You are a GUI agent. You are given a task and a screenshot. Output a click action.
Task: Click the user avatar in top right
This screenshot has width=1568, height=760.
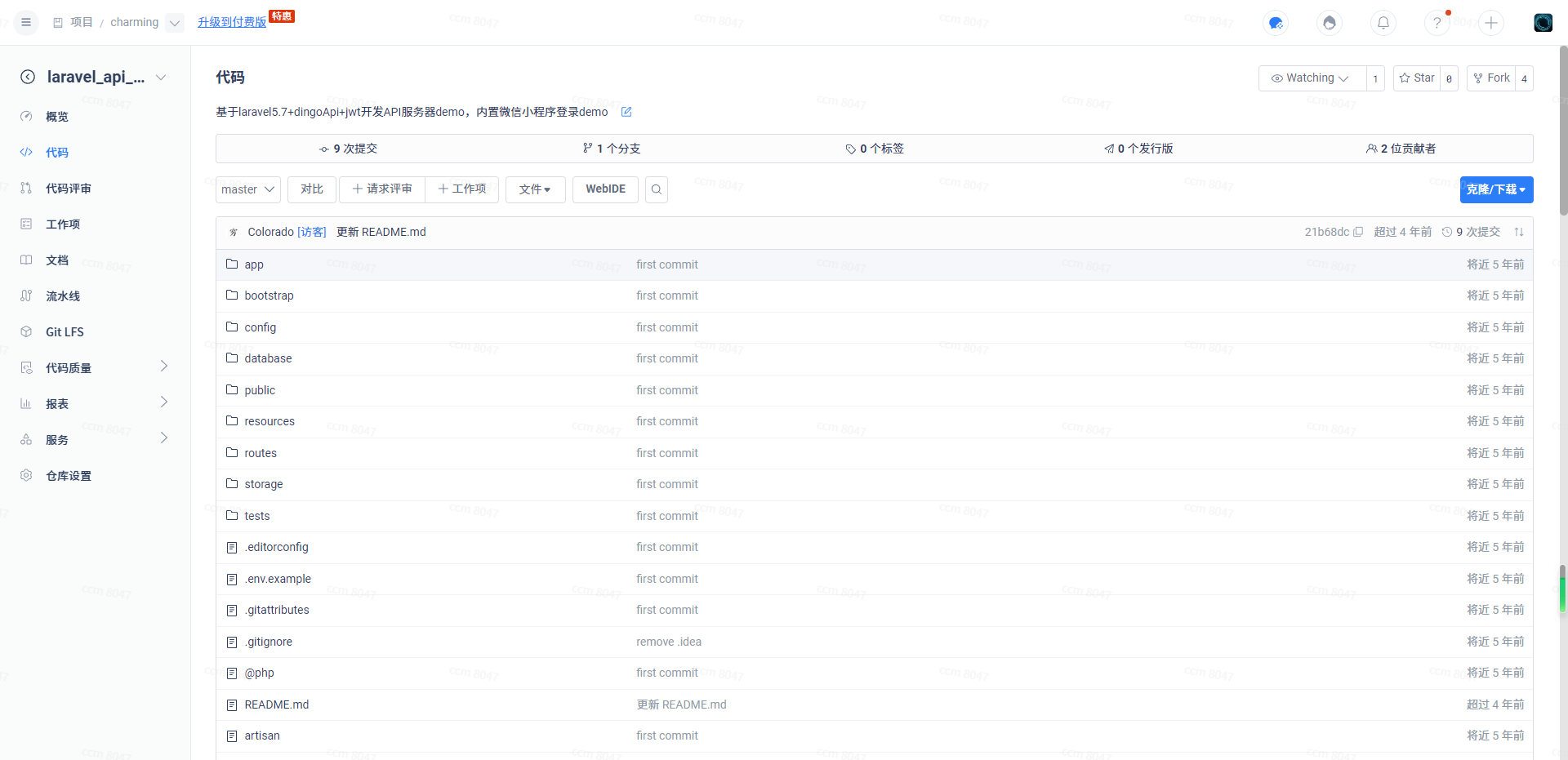point(1543,23)
